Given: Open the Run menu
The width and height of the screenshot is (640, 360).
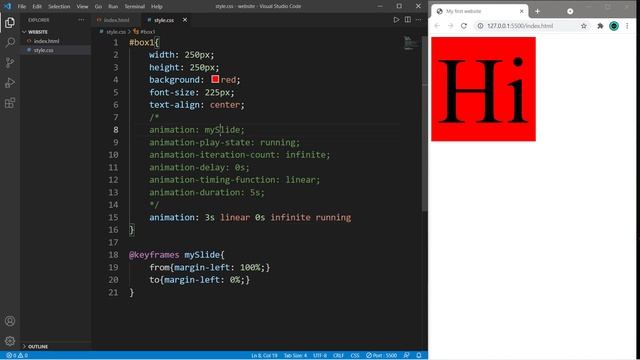Looking at the screenshot, I should 113,6.
